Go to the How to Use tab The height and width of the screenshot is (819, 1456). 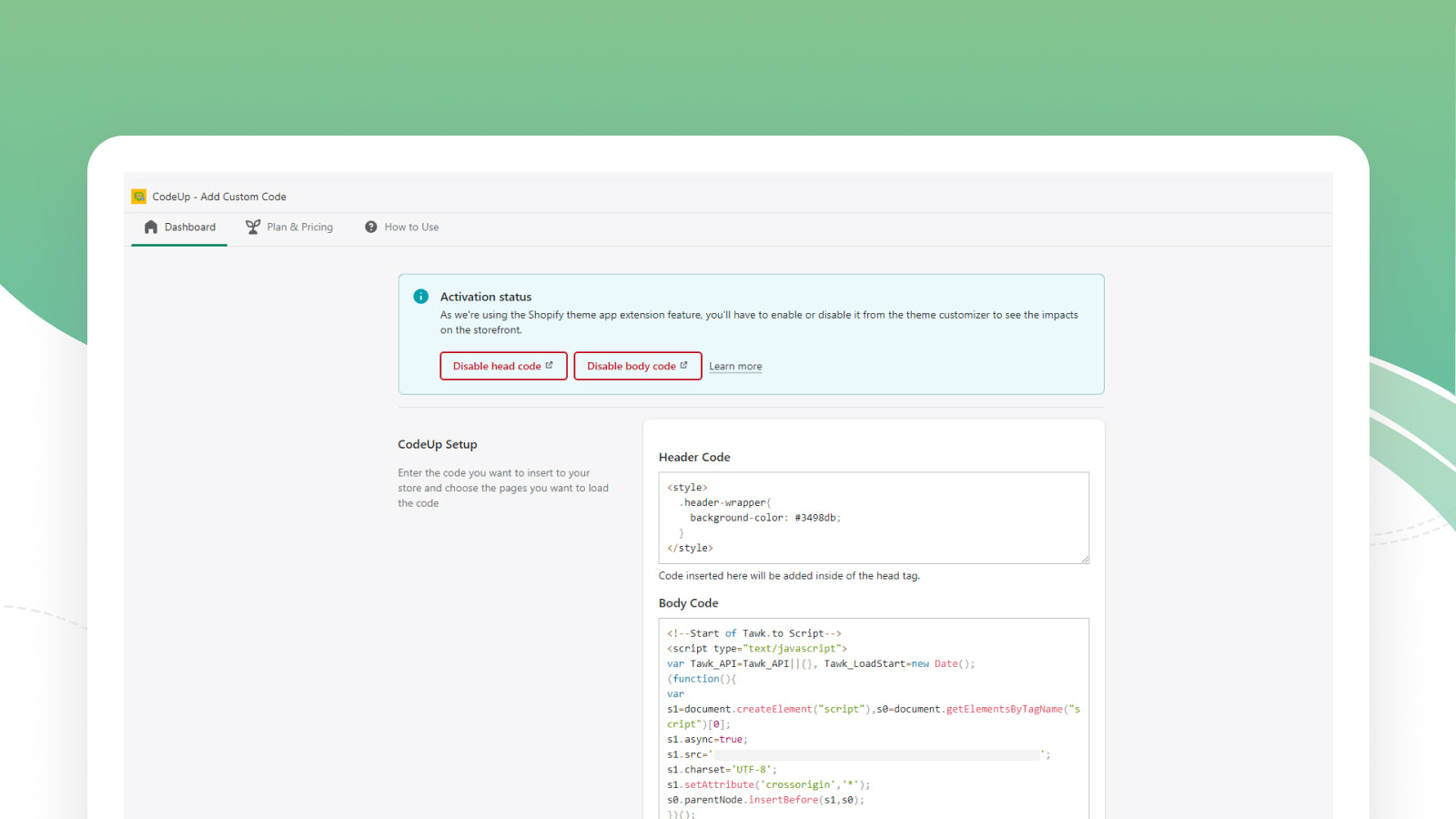(x=411, y=227)
